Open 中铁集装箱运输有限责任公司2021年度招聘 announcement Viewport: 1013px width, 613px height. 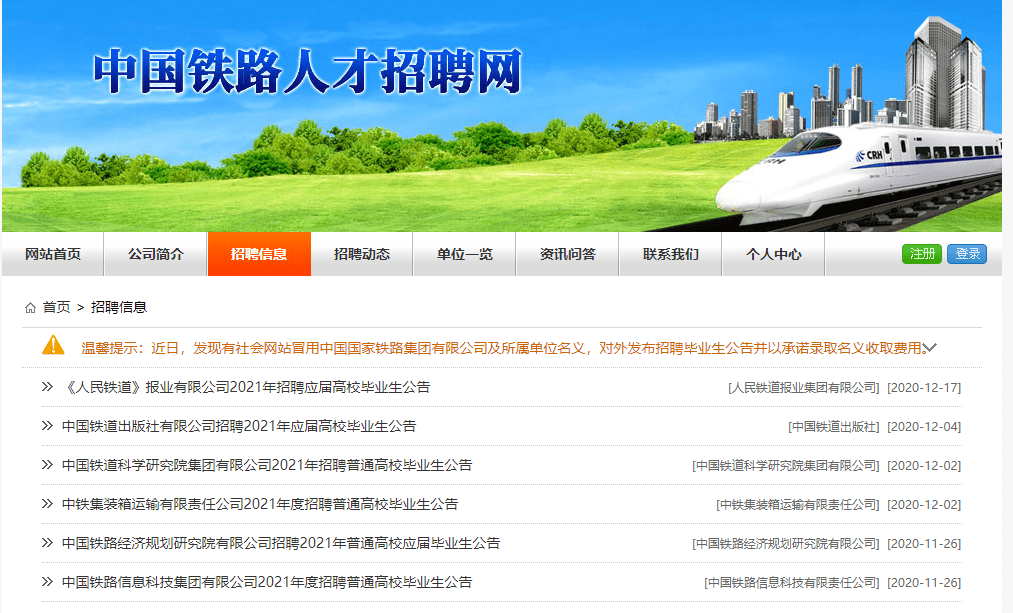tap(260, 504)
